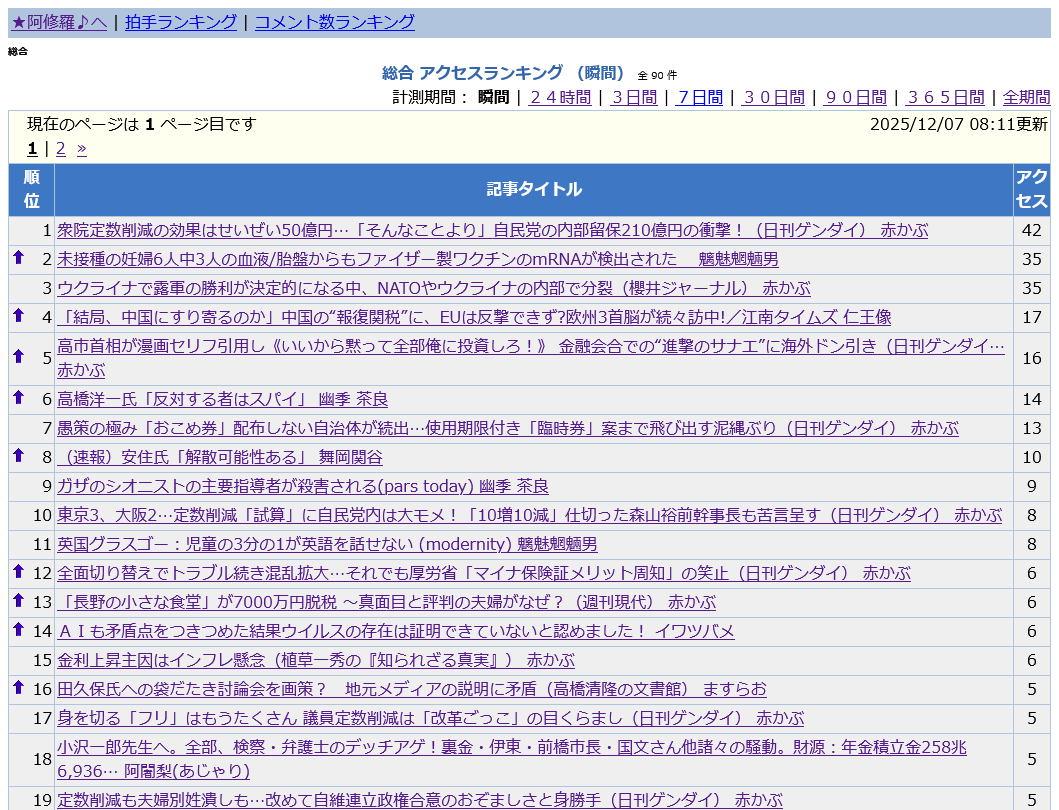
Task: Click the up arrow beside rank 4
Action: point(18,316)
